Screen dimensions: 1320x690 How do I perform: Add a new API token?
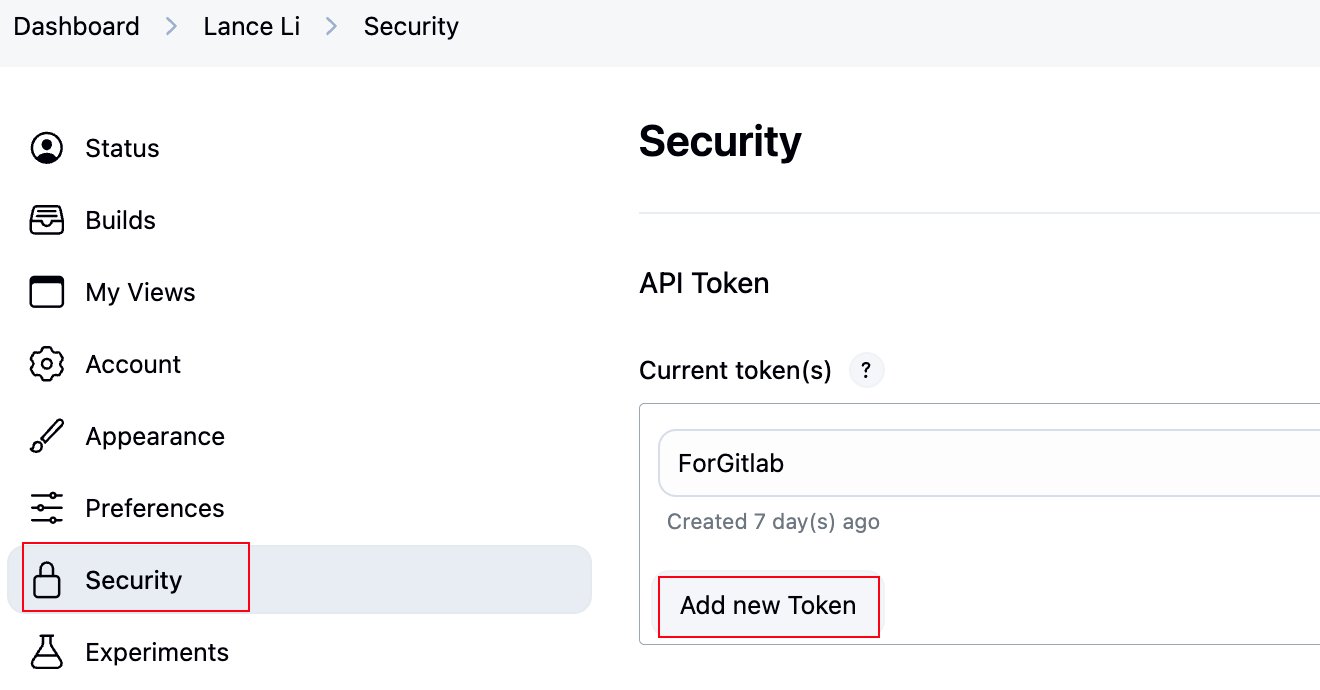pos(768,605)
